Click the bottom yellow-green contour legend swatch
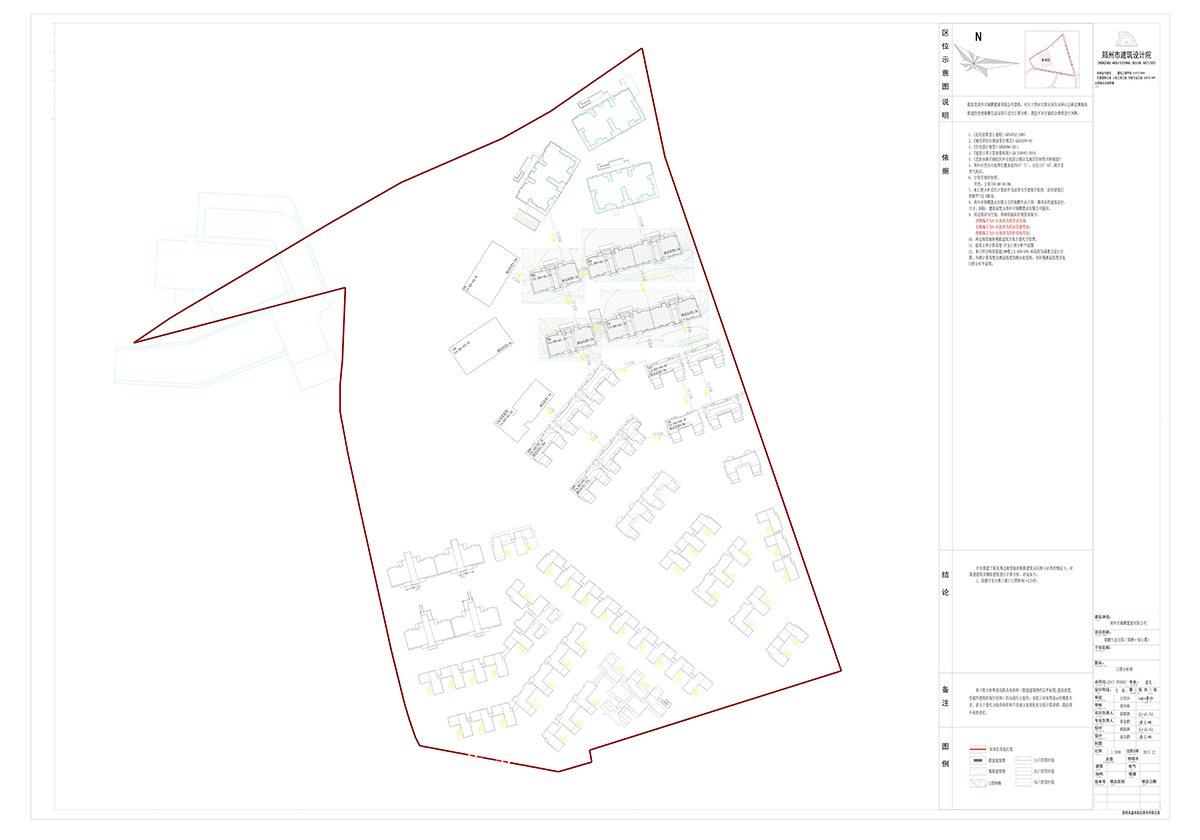The width and height of the screenshot is (1200, 840). 1022,784
